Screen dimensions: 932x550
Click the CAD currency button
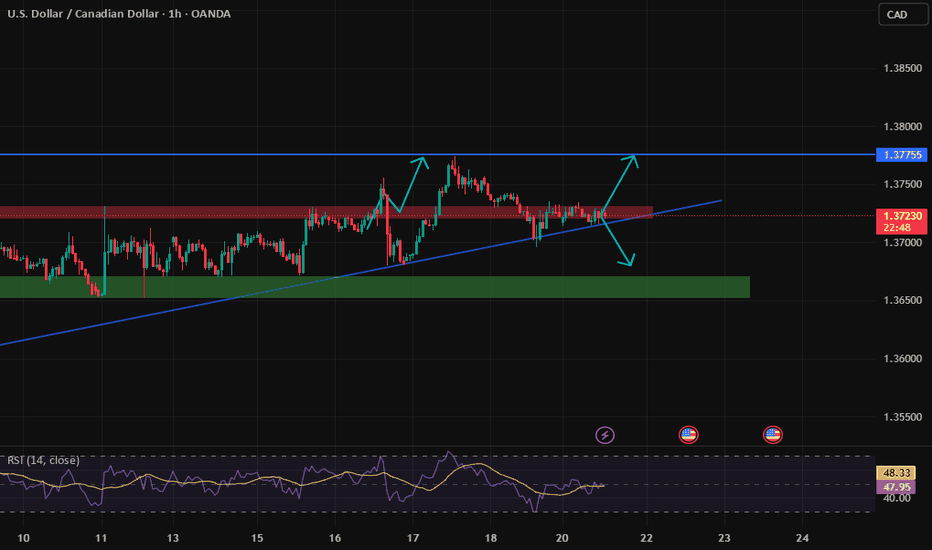coord(903,15)
